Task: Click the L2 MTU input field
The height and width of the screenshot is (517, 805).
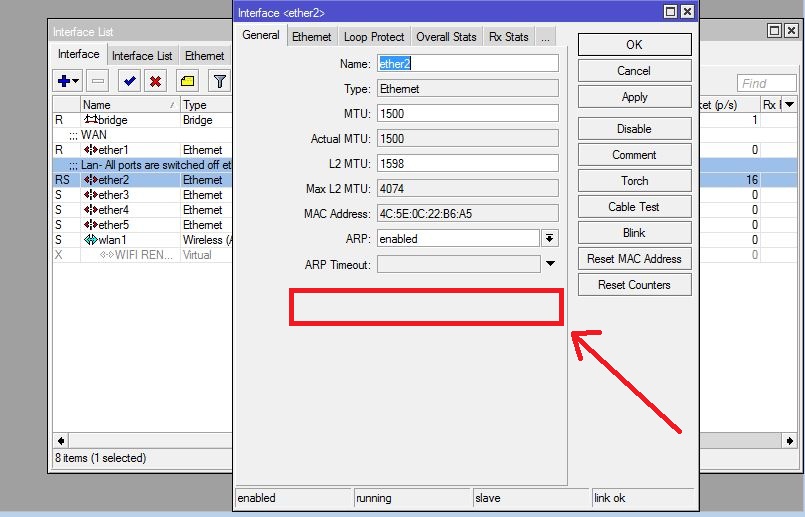Action: [x=468, y=164]
